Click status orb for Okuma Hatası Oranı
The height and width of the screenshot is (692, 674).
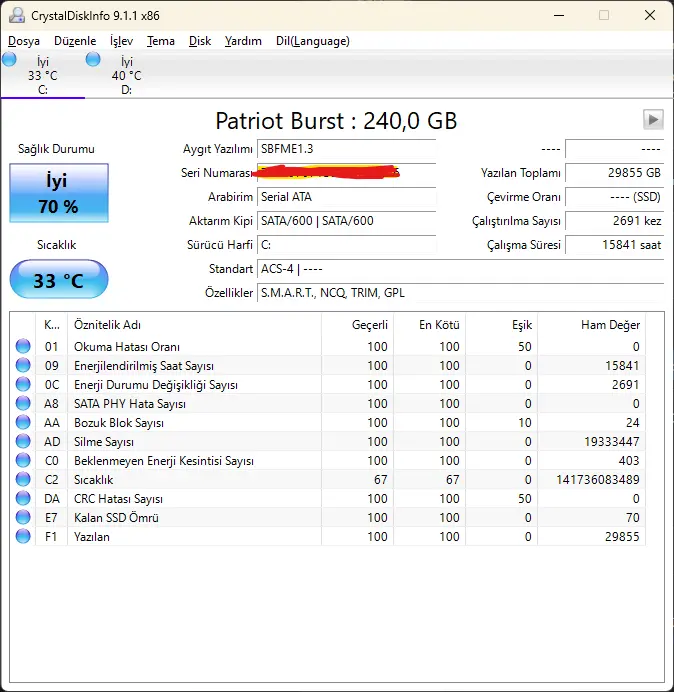pos(23,346)
